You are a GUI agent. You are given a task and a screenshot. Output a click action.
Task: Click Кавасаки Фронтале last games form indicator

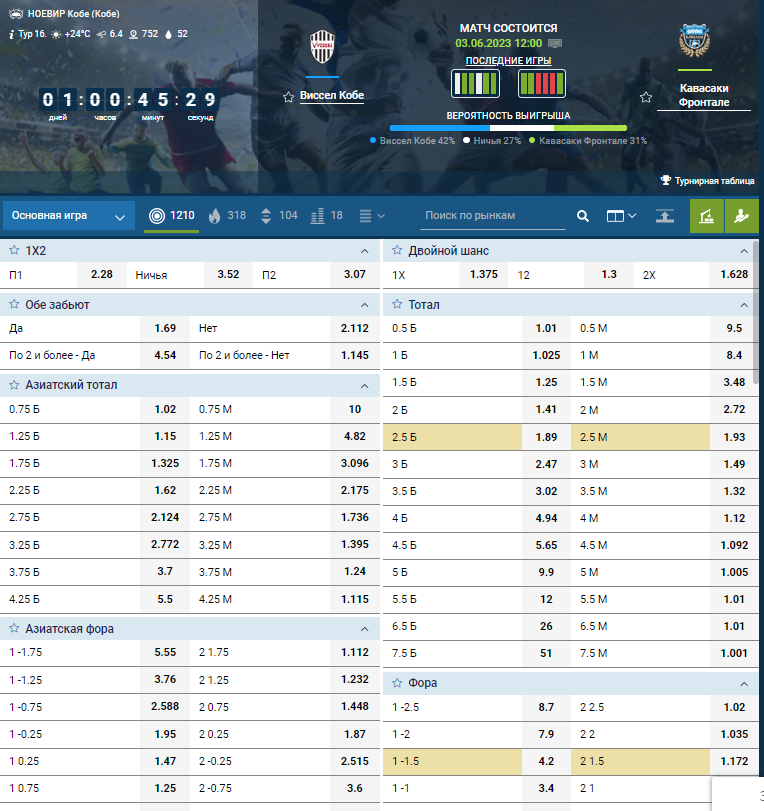[x=542, y=83]
